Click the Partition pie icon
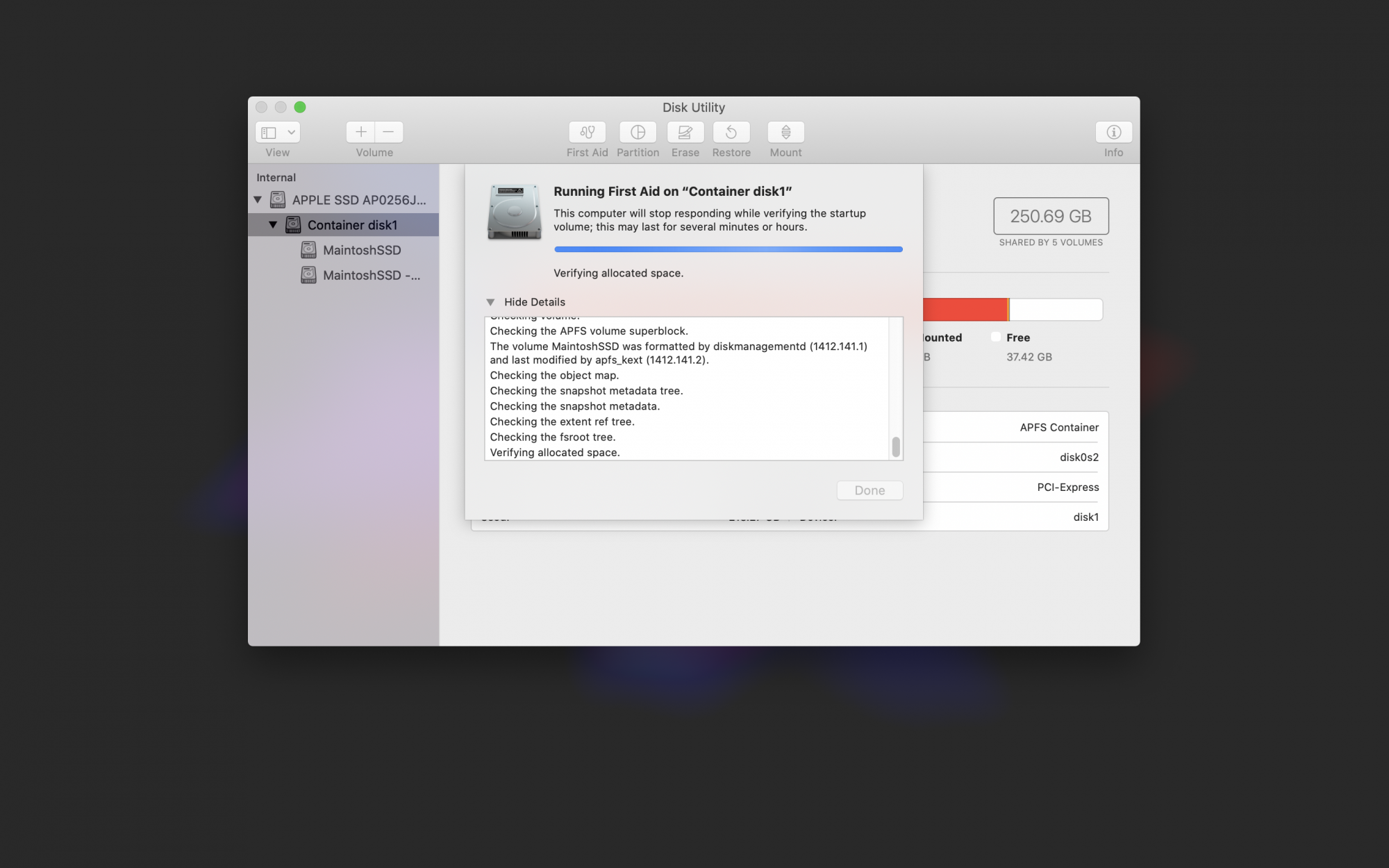The image size is (1389, 868). (x=638, y=132)
